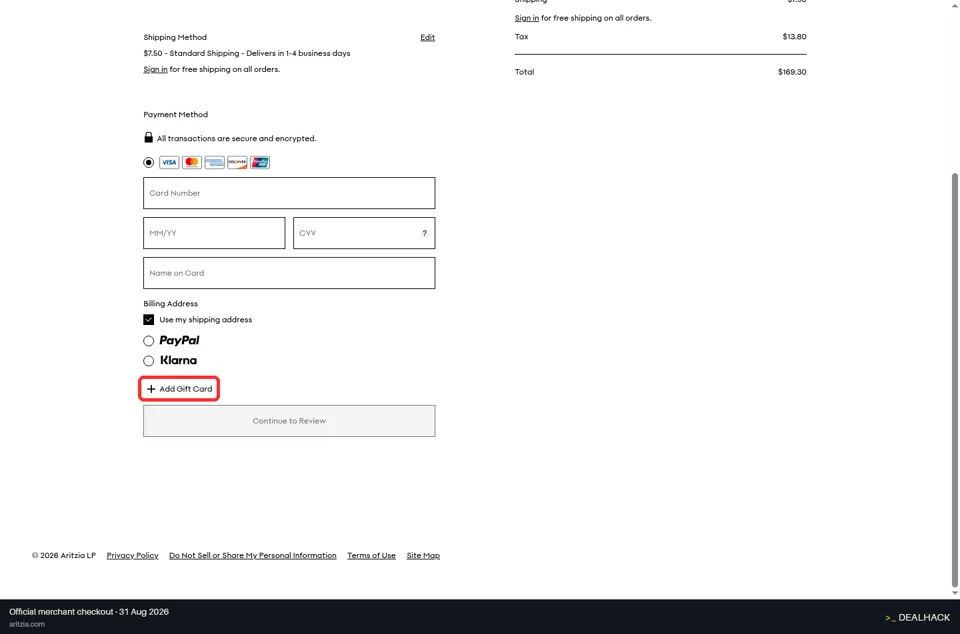
Task: Click the secure transaction padlock icon
Action: click(148, 137)
